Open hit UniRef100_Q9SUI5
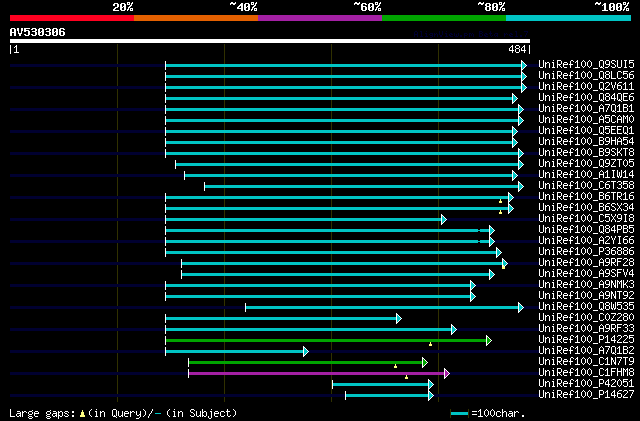 [586, 65]
